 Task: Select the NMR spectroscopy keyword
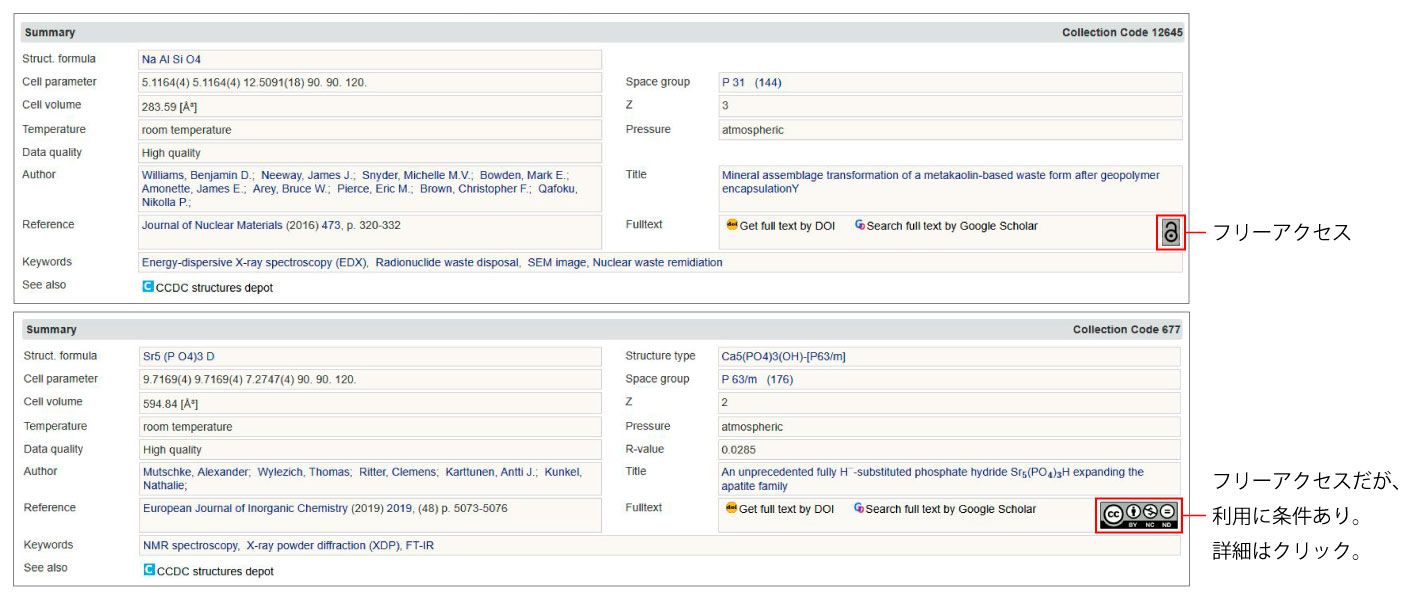point(190,546)
